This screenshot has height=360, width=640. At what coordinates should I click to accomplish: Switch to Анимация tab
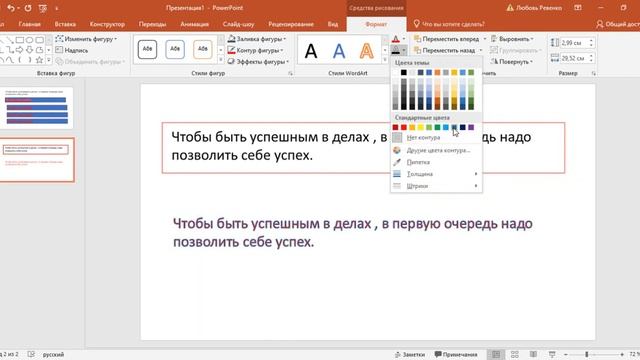tap(194, 24)
